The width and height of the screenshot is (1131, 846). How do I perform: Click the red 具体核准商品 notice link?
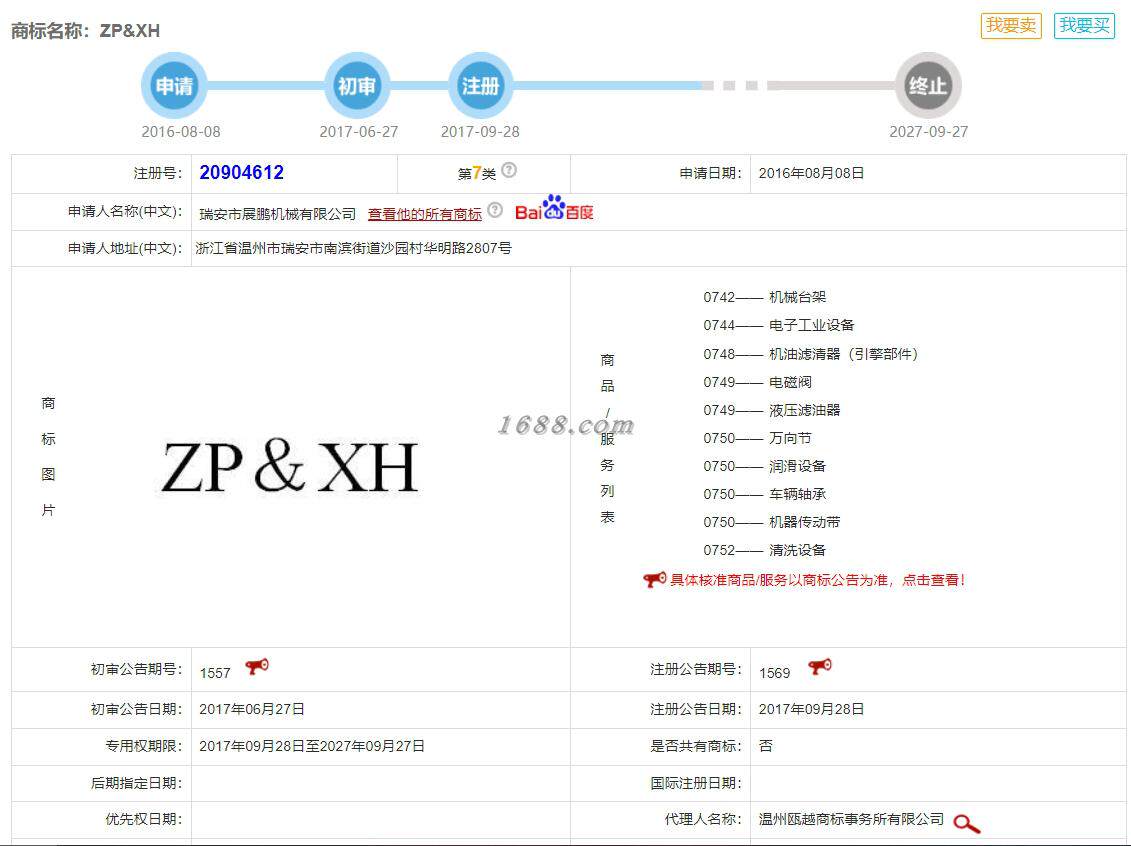pyautogui.click(x=817, y=580)
